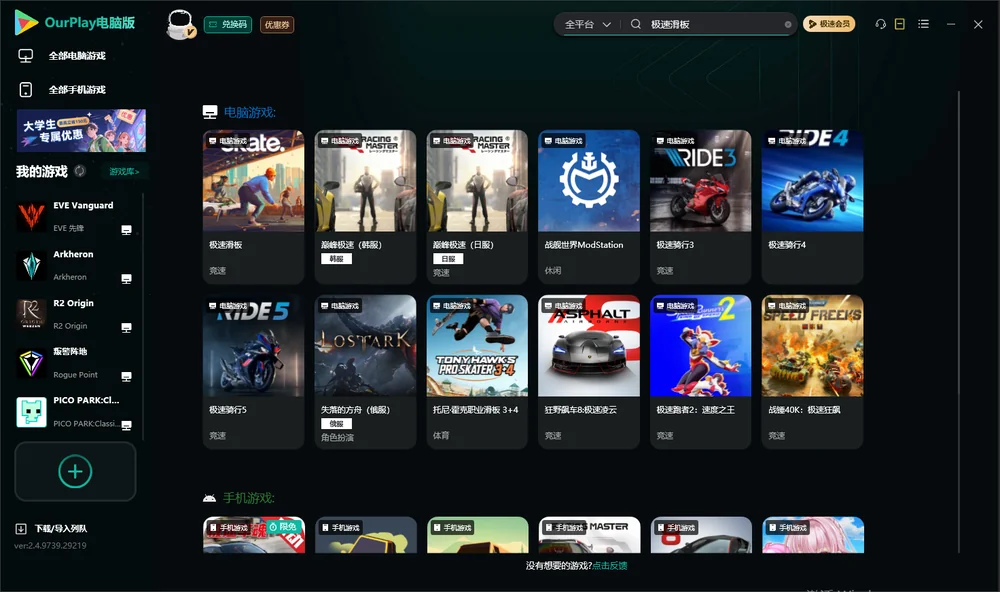
Task: Open the 狂野飙车8:极速凌云 Asphalt card
Action: point(589,372)
